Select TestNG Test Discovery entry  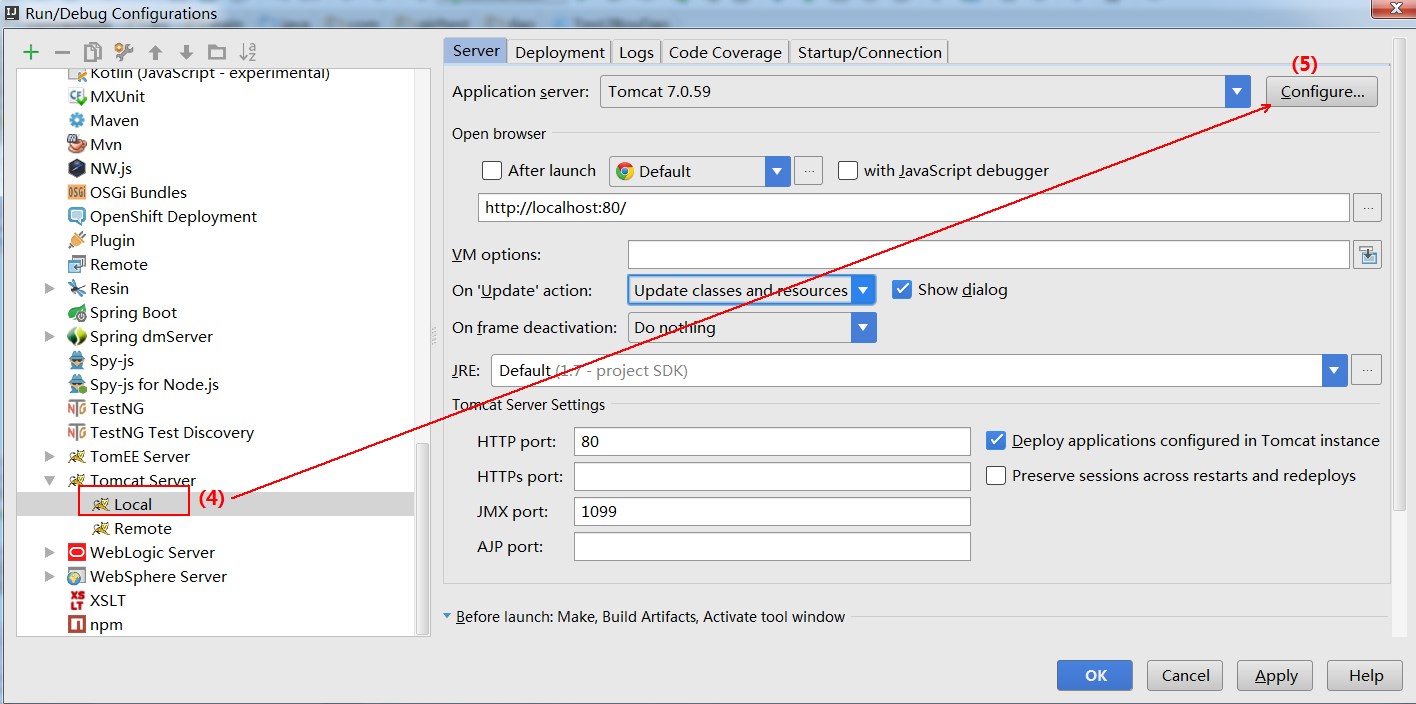(160, 432)
